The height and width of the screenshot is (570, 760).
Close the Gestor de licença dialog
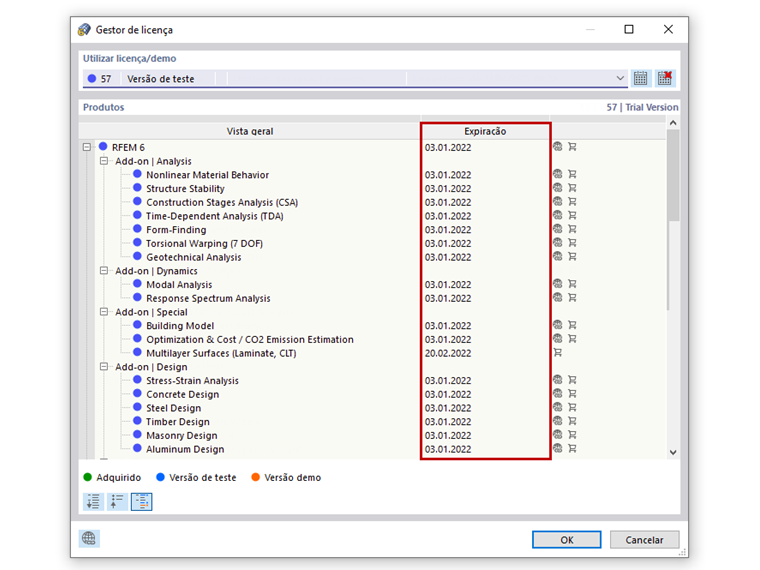(x=668, y=30)
